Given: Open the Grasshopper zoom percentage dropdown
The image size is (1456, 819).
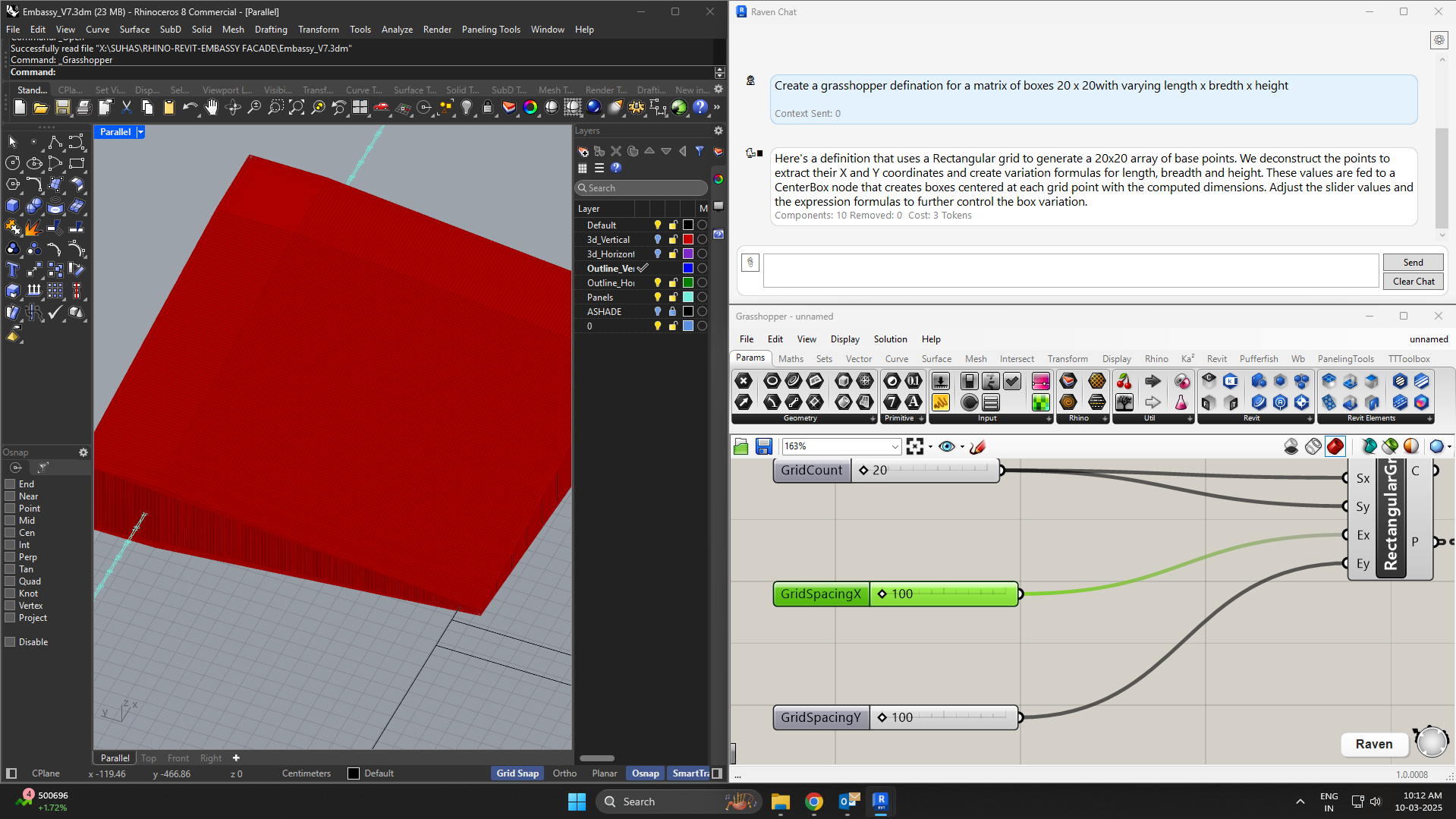Looking at the screenshot, I should click(895, 446).
